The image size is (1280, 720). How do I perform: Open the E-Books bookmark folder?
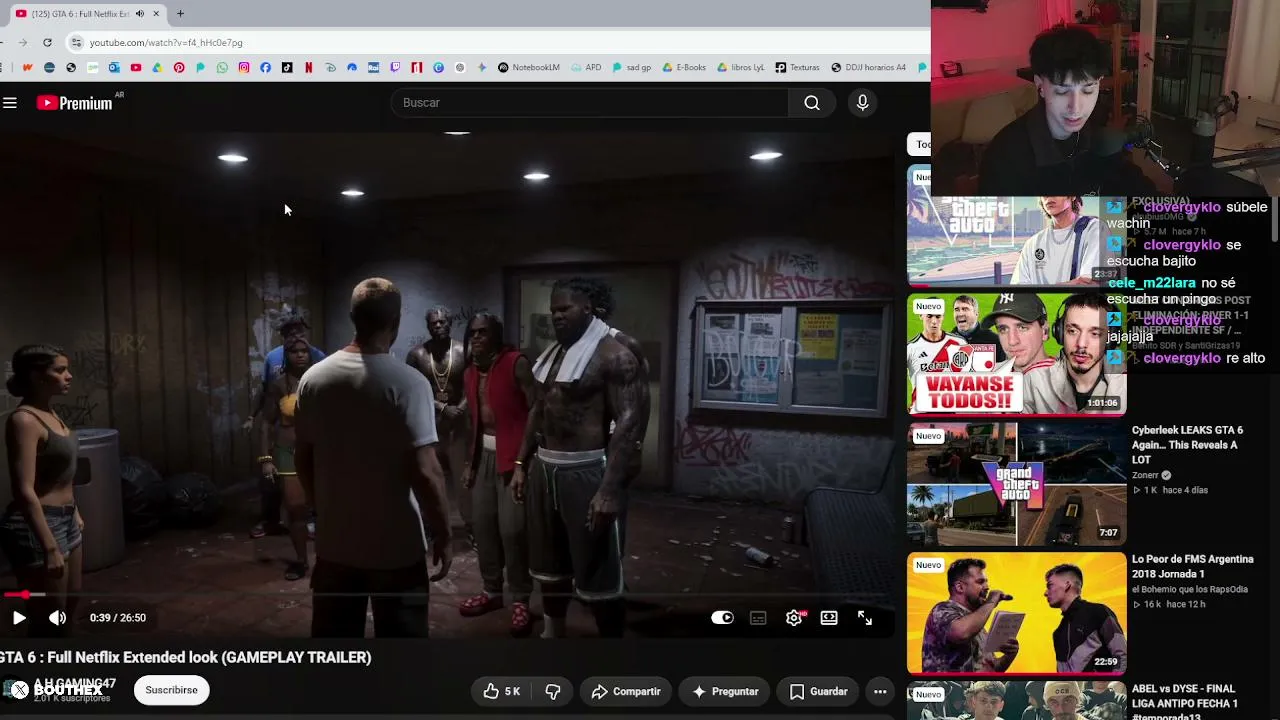click(684, 68)
